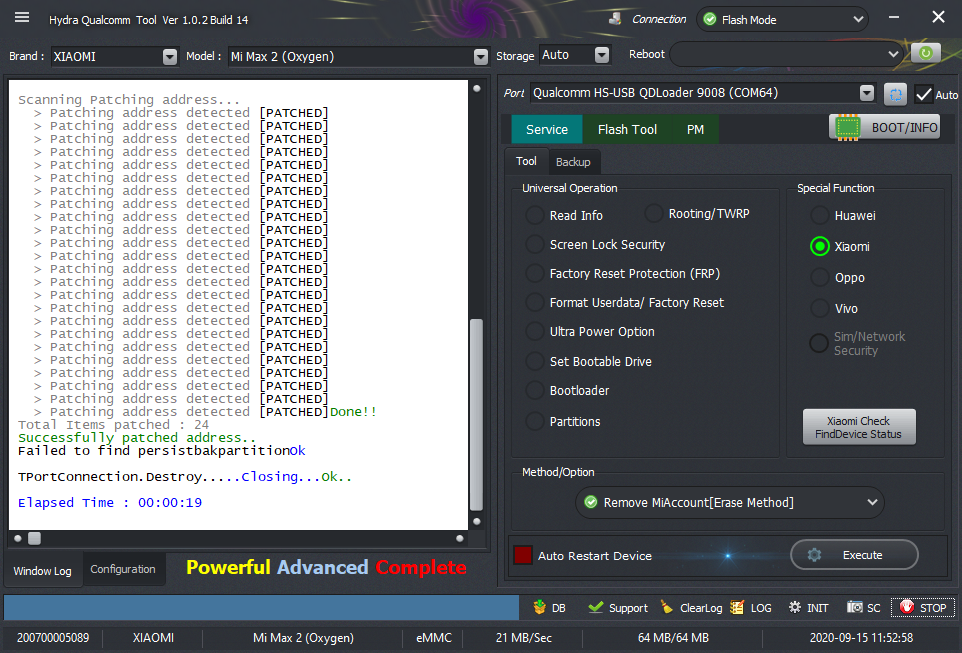Click status bar '200700005089' entry

pos(53,638)
